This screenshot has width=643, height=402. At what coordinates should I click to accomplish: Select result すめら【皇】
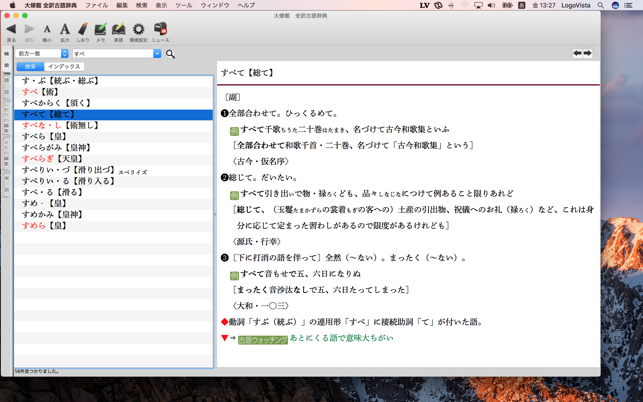[x=114, y=226]
